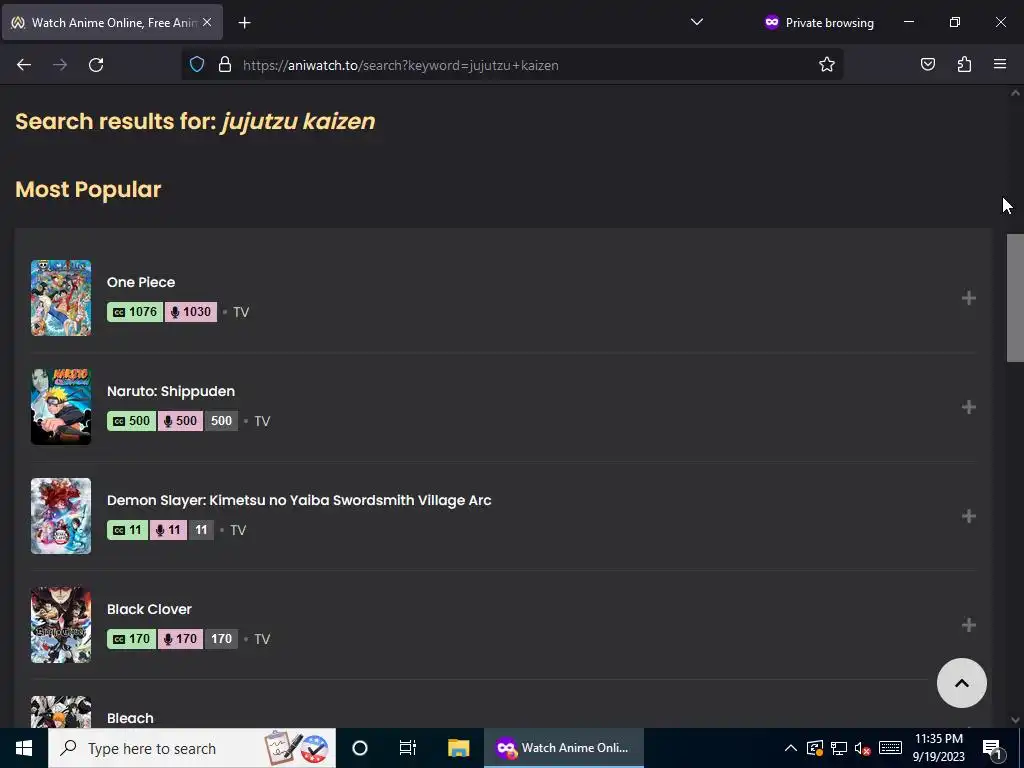Image resolution: width=1024 pixels, height=768 pixels.
Task: Open the touch keyboard tray icon
Action: (891, 748)
